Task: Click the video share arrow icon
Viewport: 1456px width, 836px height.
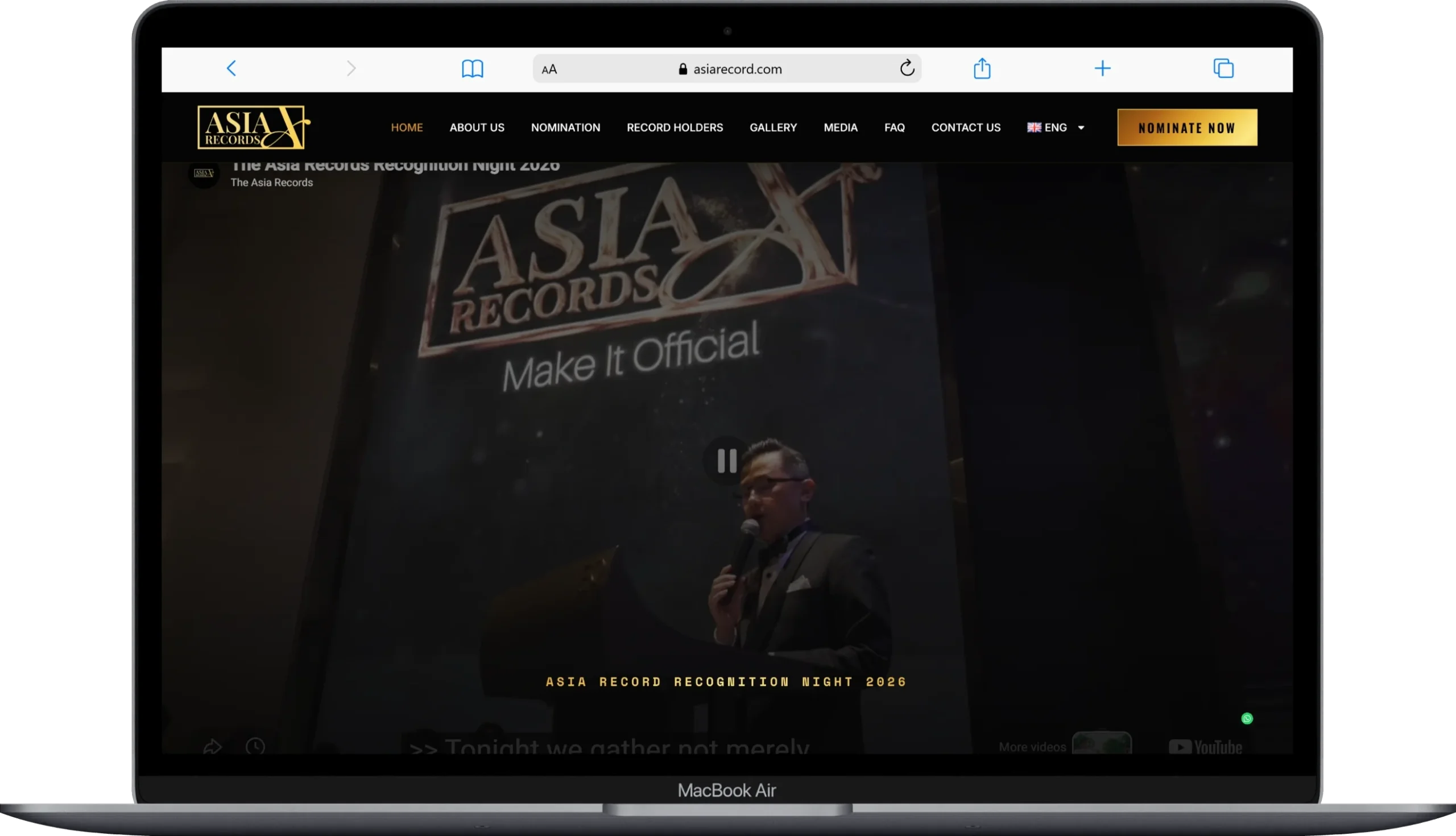Action: 213,746
